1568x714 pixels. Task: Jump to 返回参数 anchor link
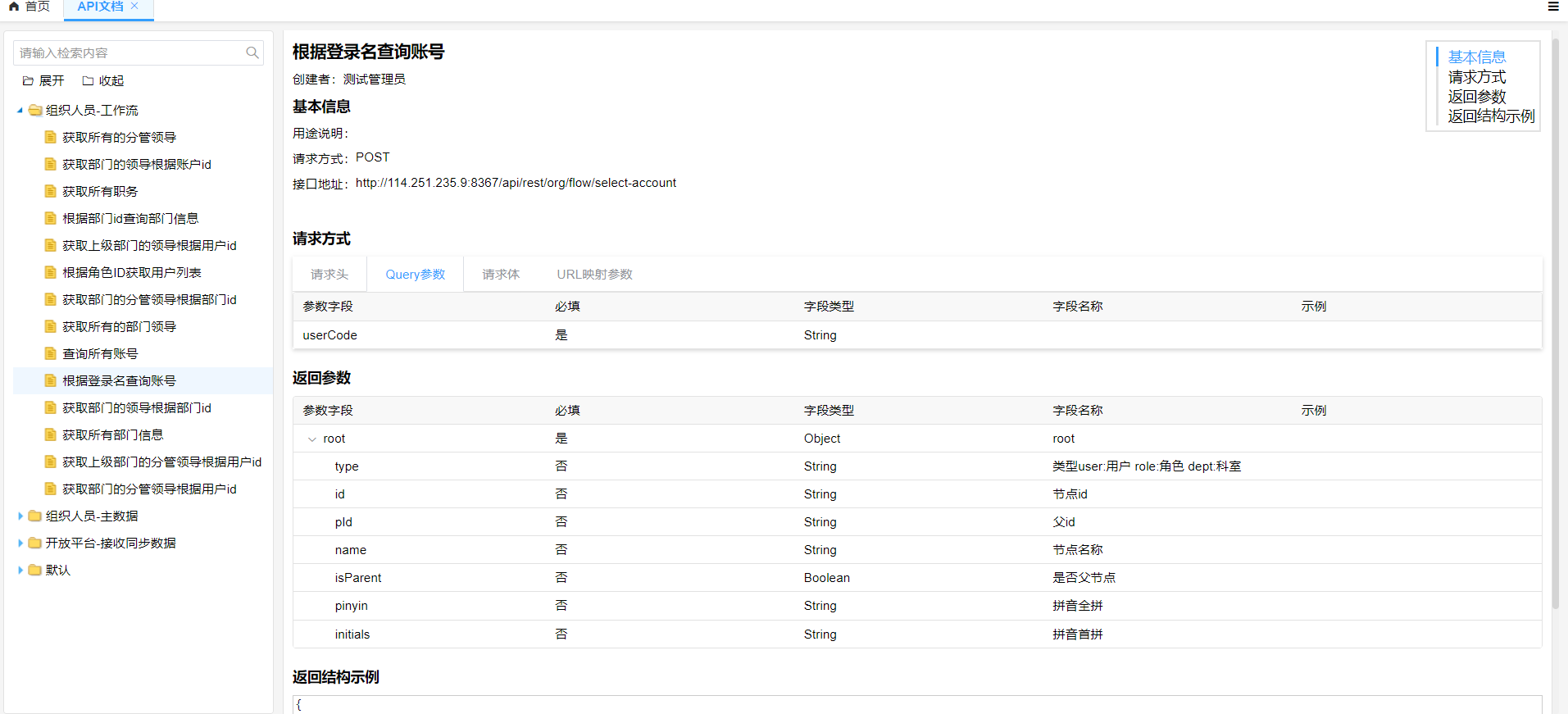(x=1476, y=97)
